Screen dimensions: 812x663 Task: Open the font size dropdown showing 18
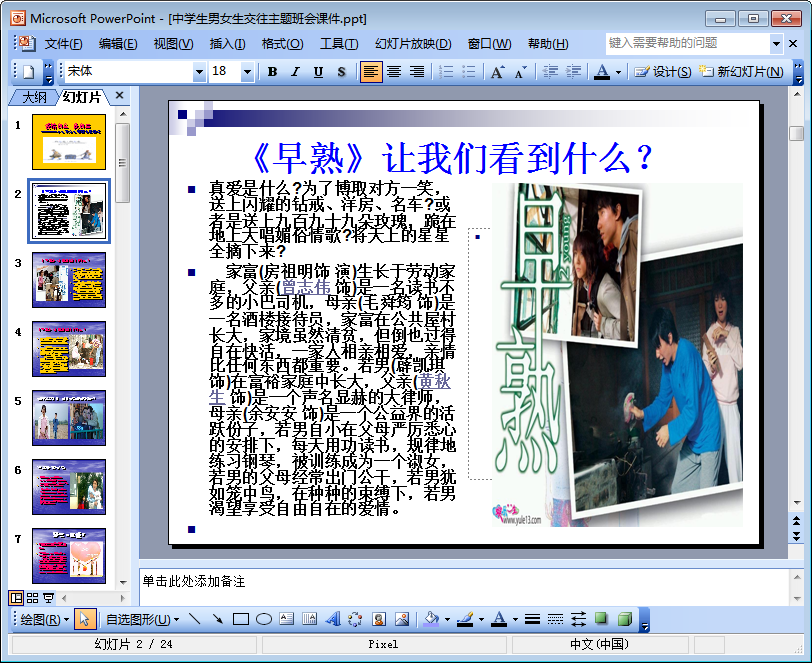247,73
